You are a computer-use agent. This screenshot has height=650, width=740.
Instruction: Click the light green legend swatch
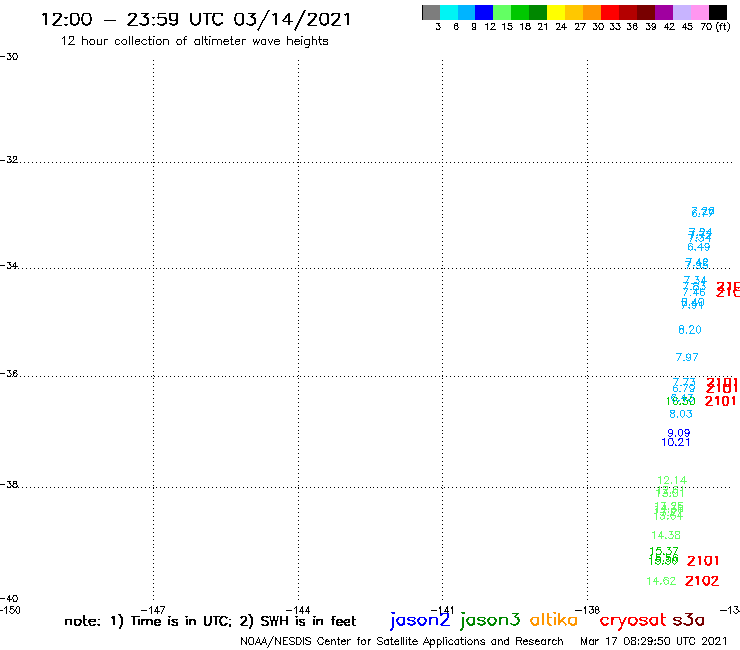(502, 12)
